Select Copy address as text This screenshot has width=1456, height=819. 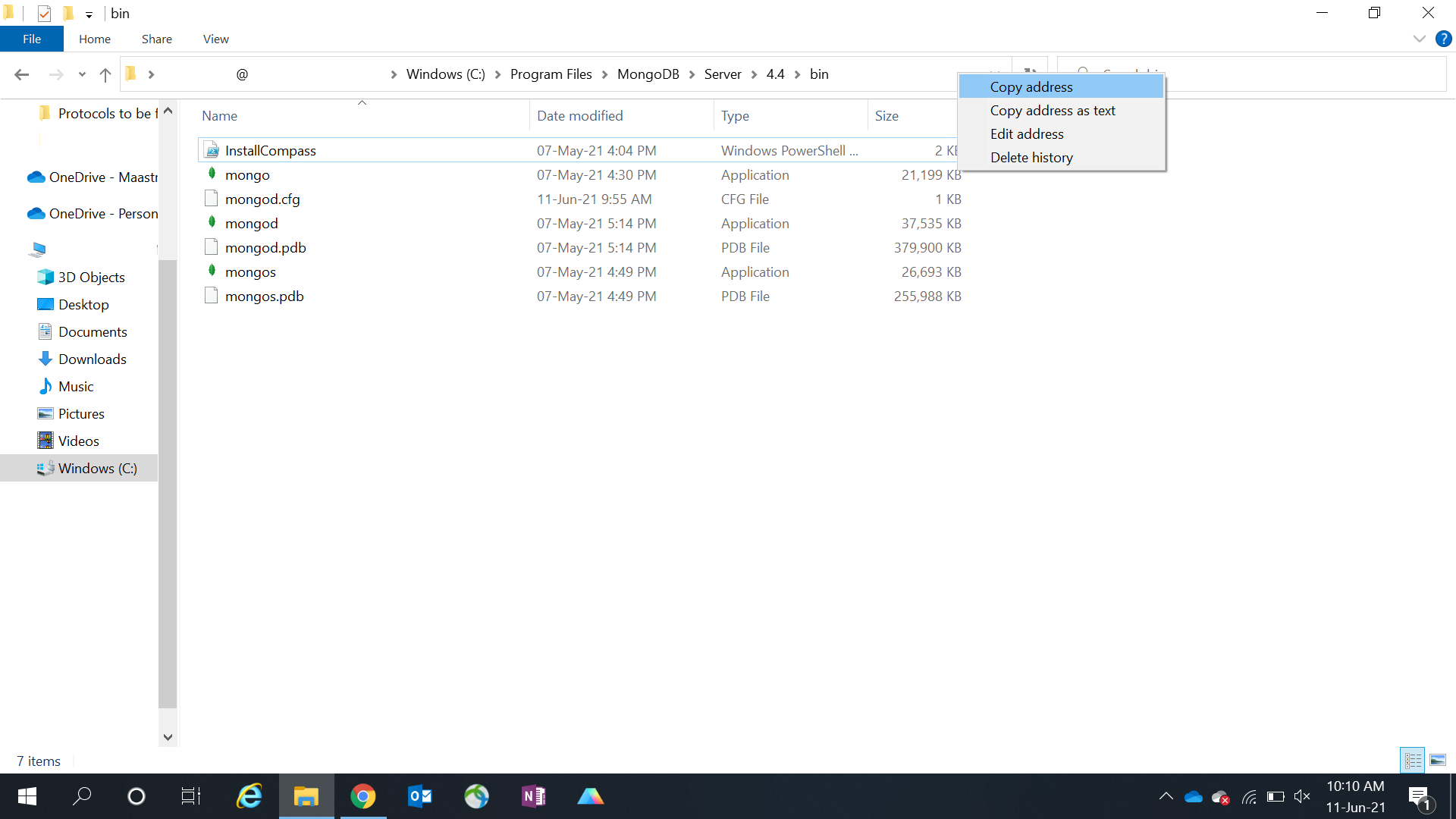click(1052, 111)
